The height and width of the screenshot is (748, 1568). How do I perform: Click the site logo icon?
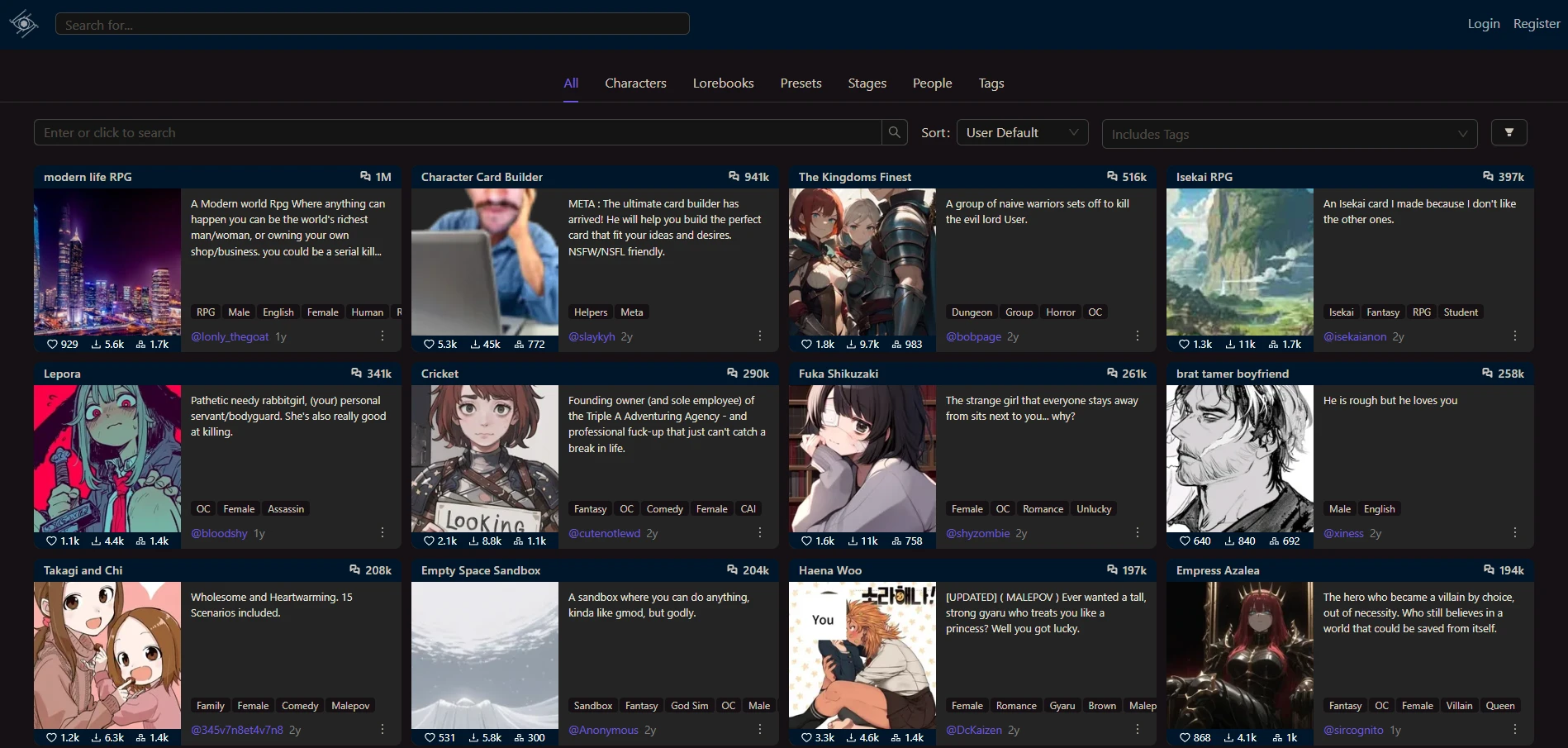tap(24, 24)
